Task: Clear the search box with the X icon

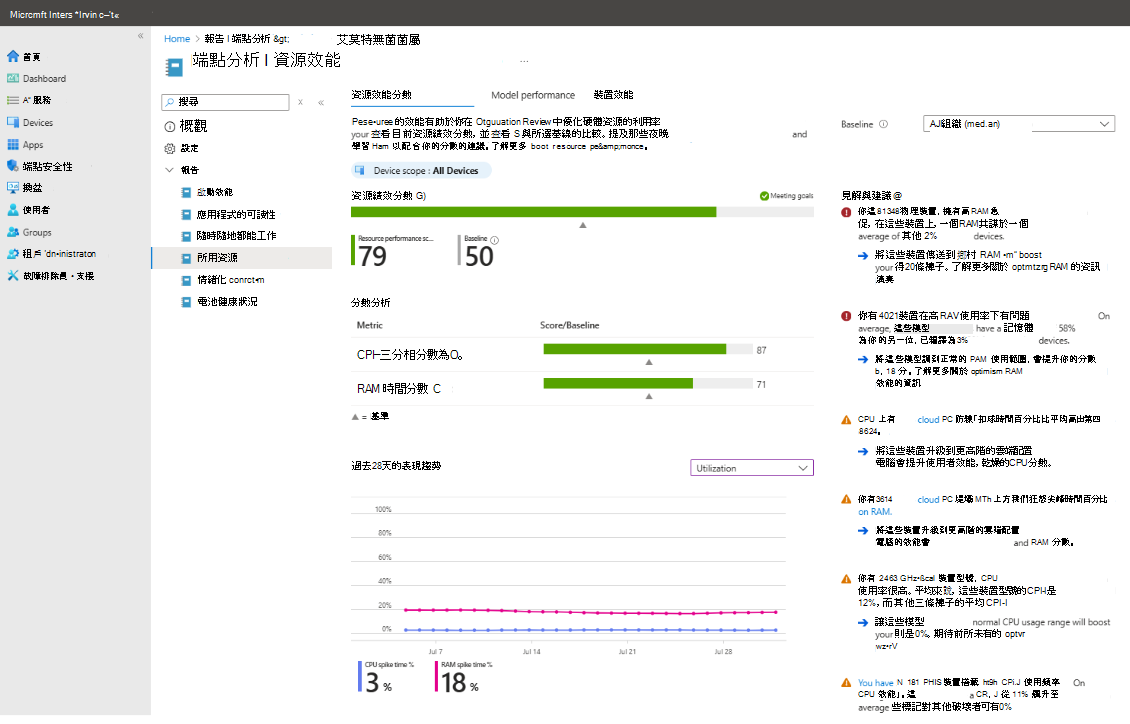Action: (x=301, y=102)
